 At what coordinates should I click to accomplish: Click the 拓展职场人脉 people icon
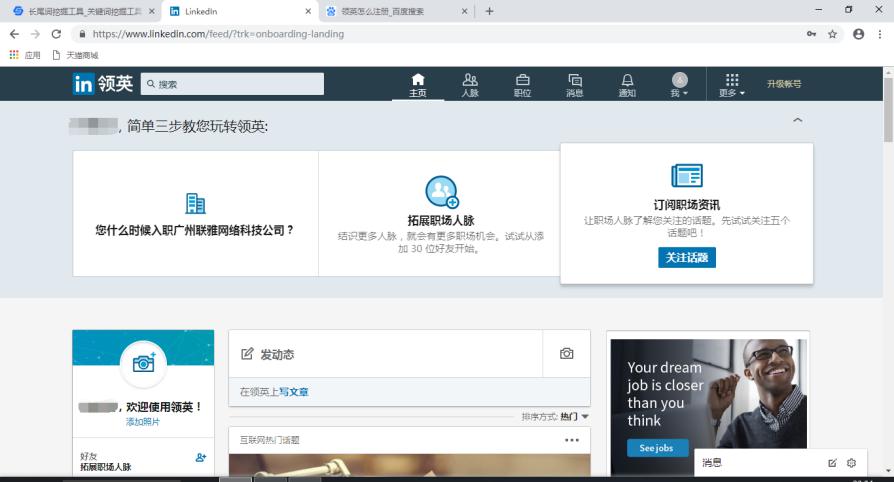point(442,192)
